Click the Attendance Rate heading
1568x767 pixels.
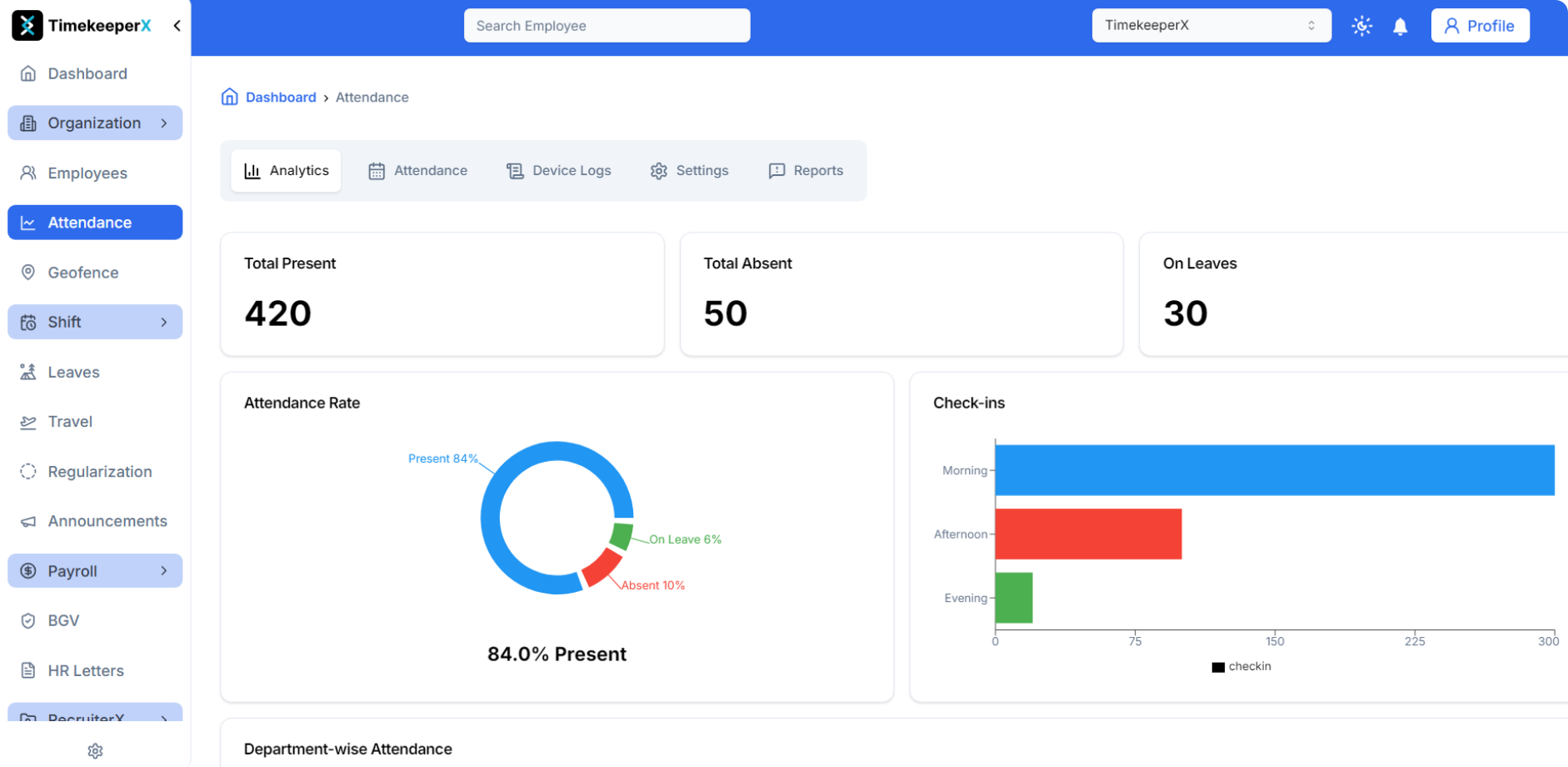pos(302,404)
